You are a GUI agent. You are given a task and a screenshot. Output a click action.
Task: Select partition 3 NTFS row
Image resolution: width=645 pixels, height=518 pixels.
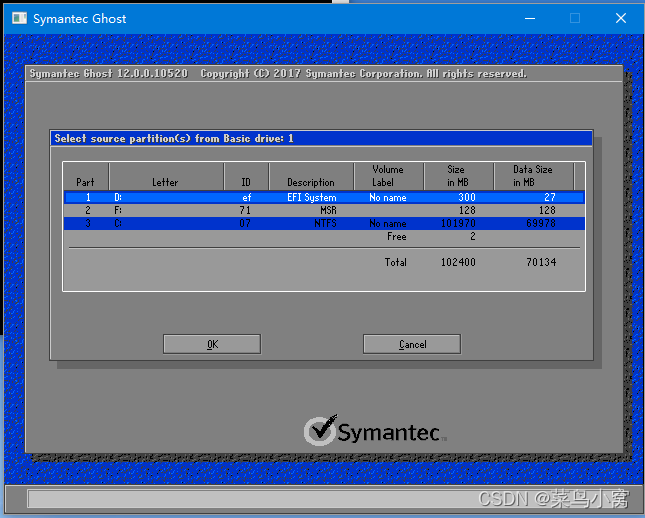tap(324, 223)
